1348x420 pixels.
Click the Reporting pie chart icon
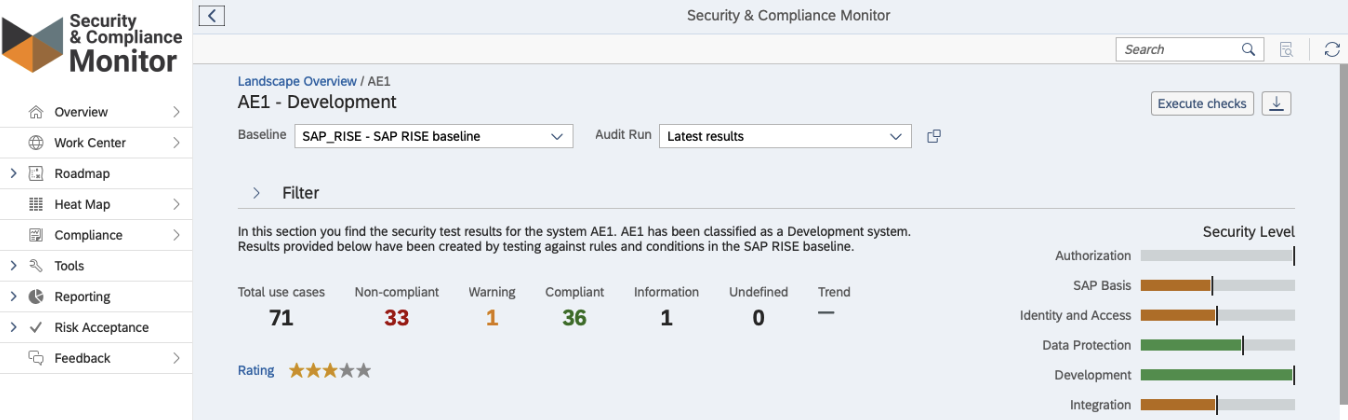pyautogui.click(x=36, y=296)
